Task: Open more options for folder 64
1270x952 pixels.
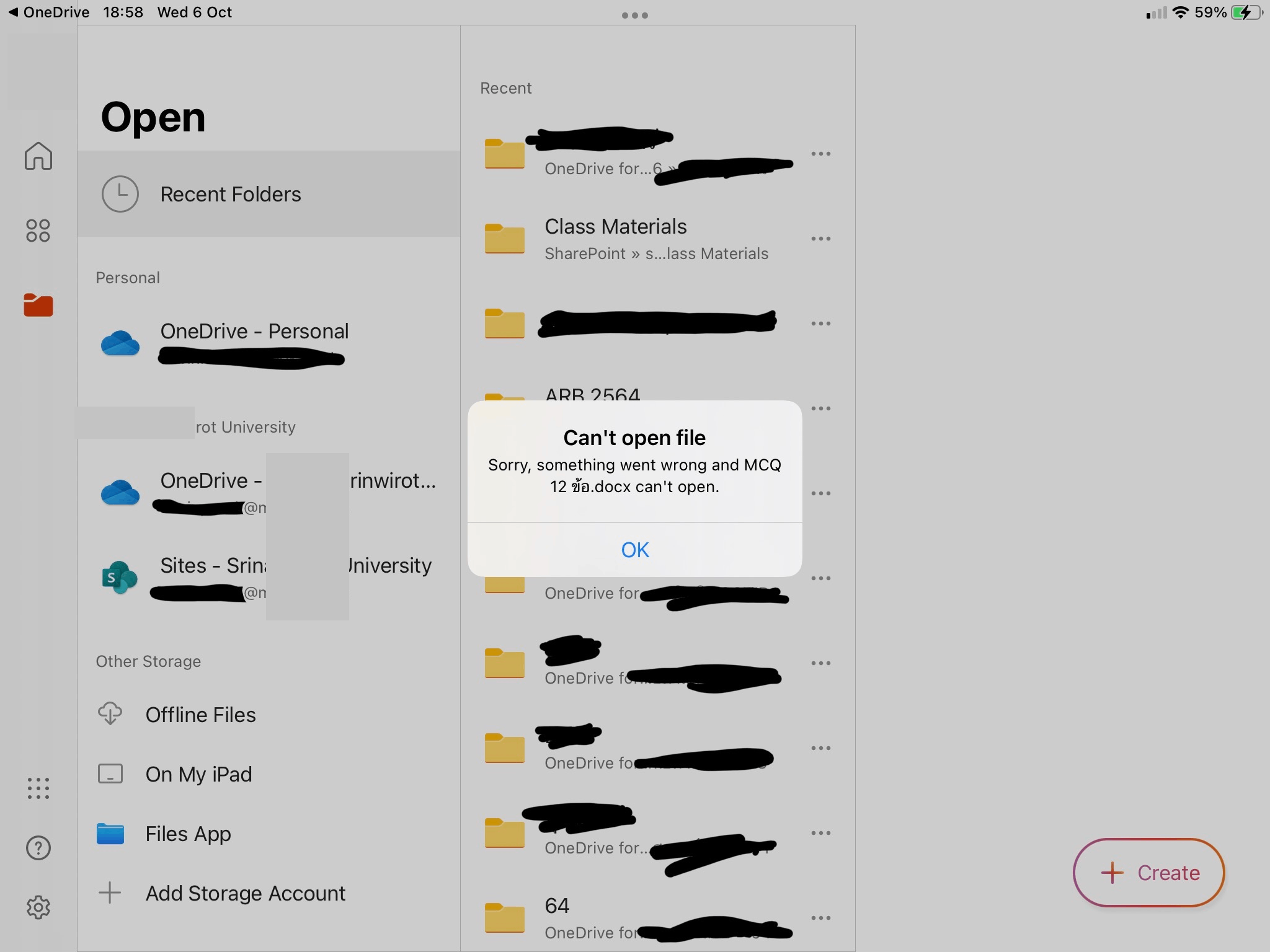Action: coord(820,918)
